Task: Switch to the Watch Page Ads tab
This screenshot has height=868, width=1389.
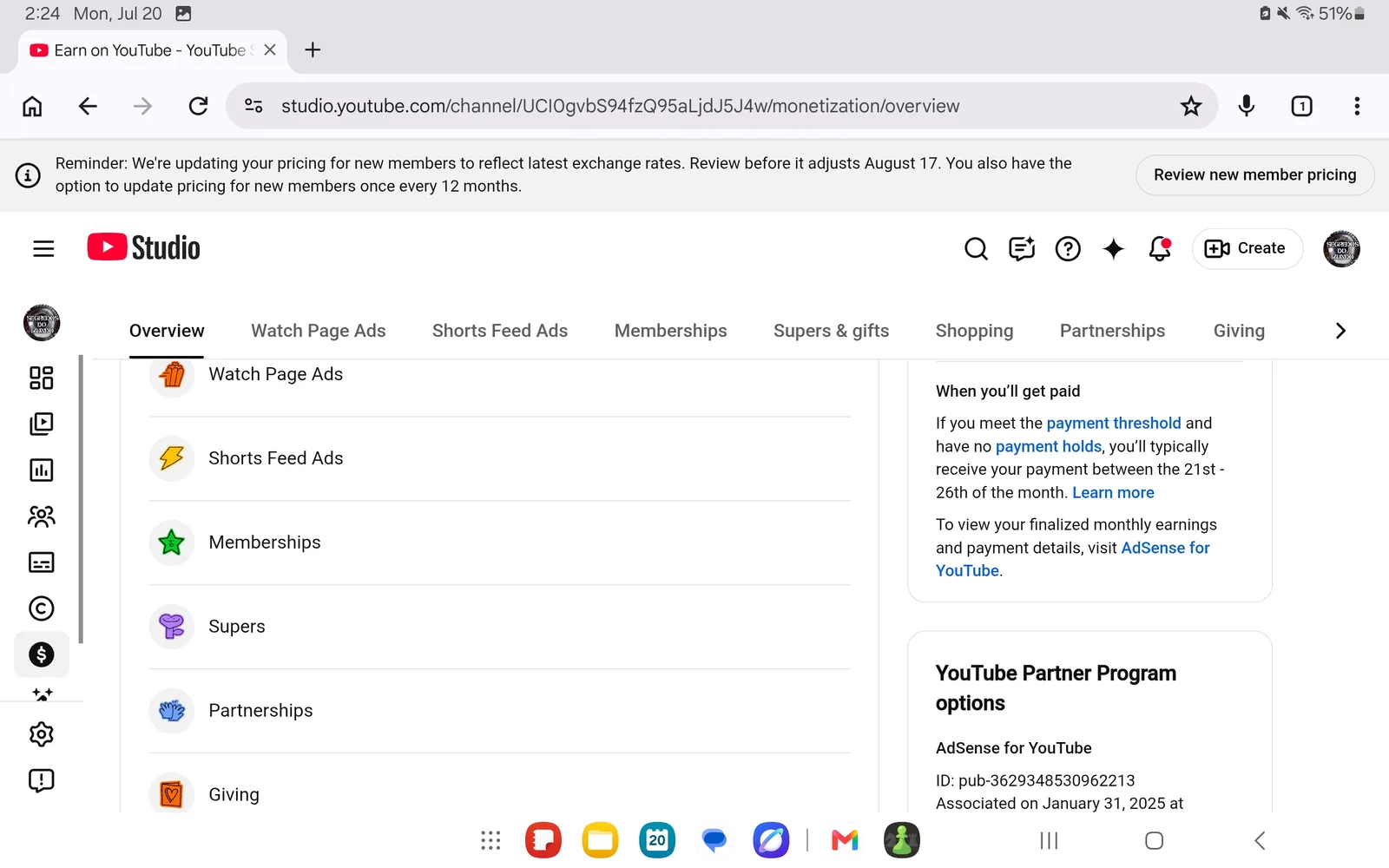Action: point(319,331)
